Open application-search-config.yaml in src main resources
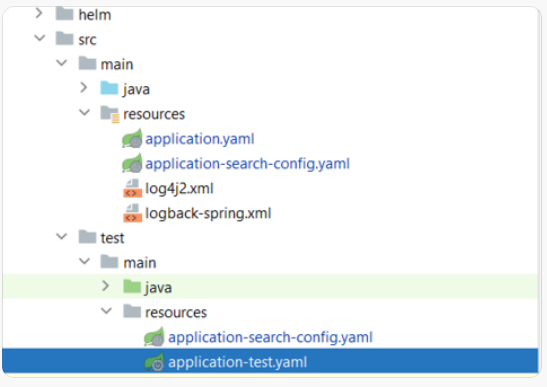Screen dimensions: 547x387 [247, 164]
